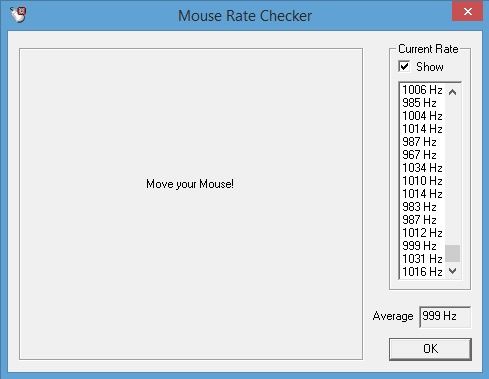Click the rate list scroll down arrow

452,271
